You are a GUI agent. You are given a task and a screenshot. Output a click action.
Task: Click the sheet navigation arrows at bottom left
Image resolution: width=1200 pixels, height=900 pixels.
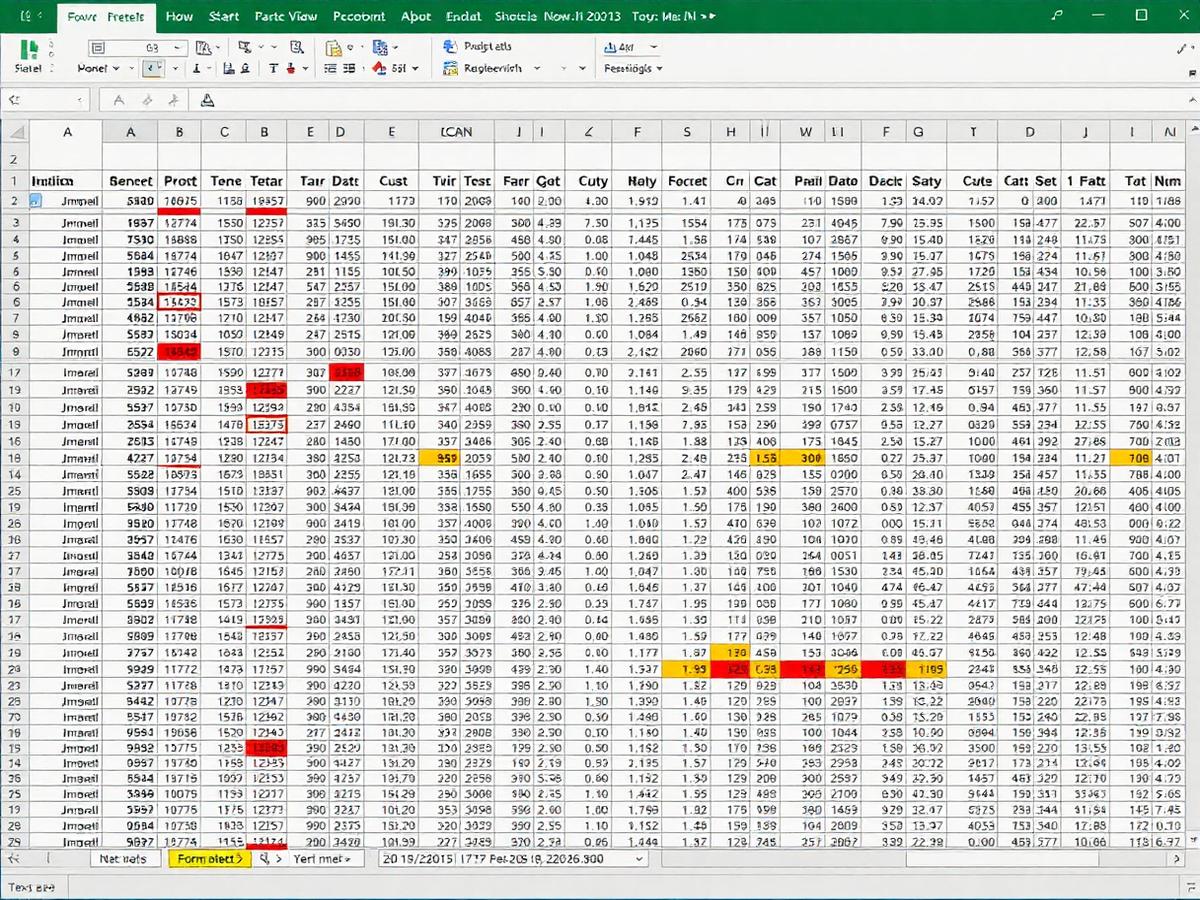[x=14, y=858]
